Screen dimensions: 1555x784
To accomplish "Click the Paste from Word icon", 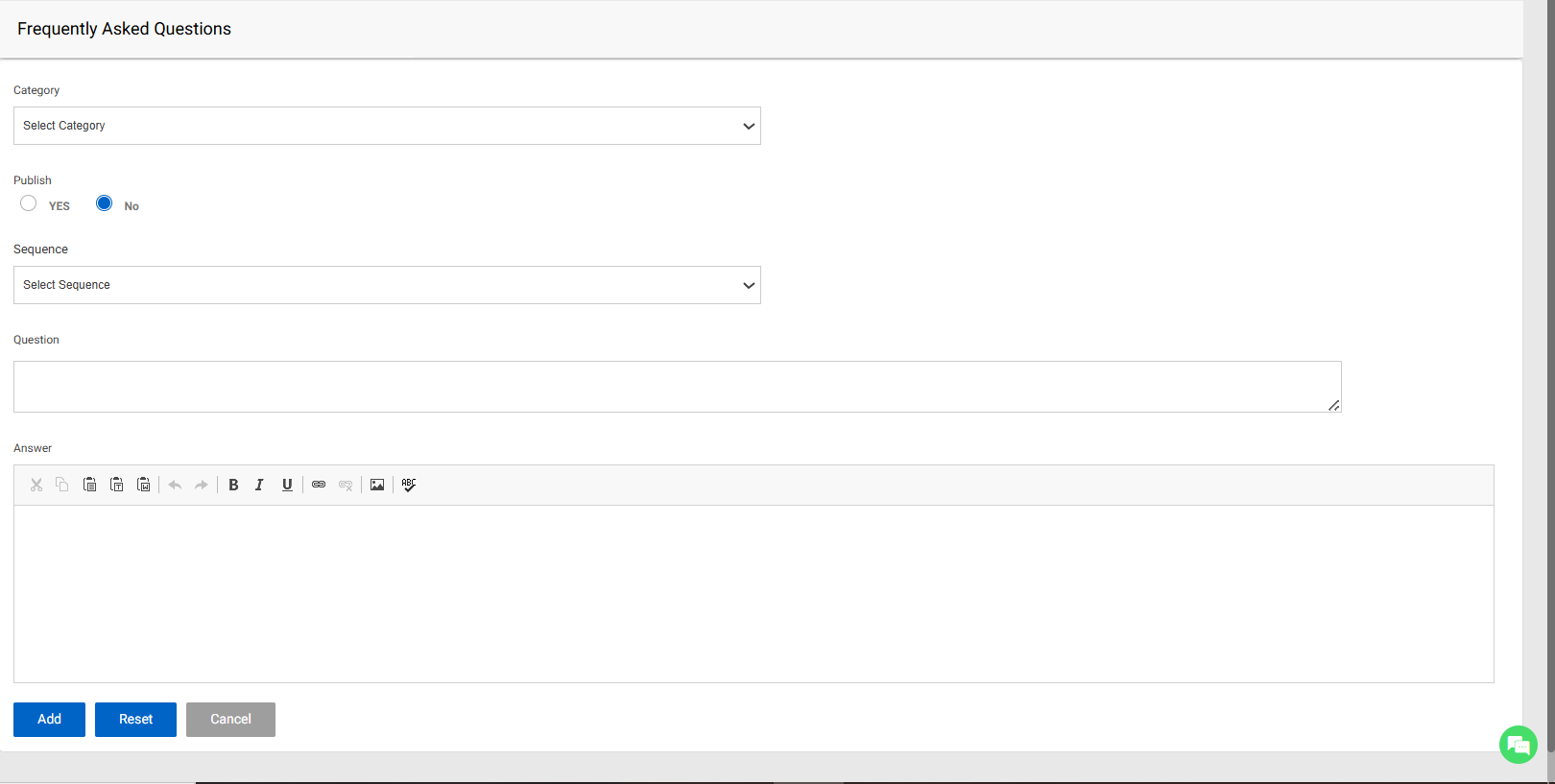I will 143,485.
